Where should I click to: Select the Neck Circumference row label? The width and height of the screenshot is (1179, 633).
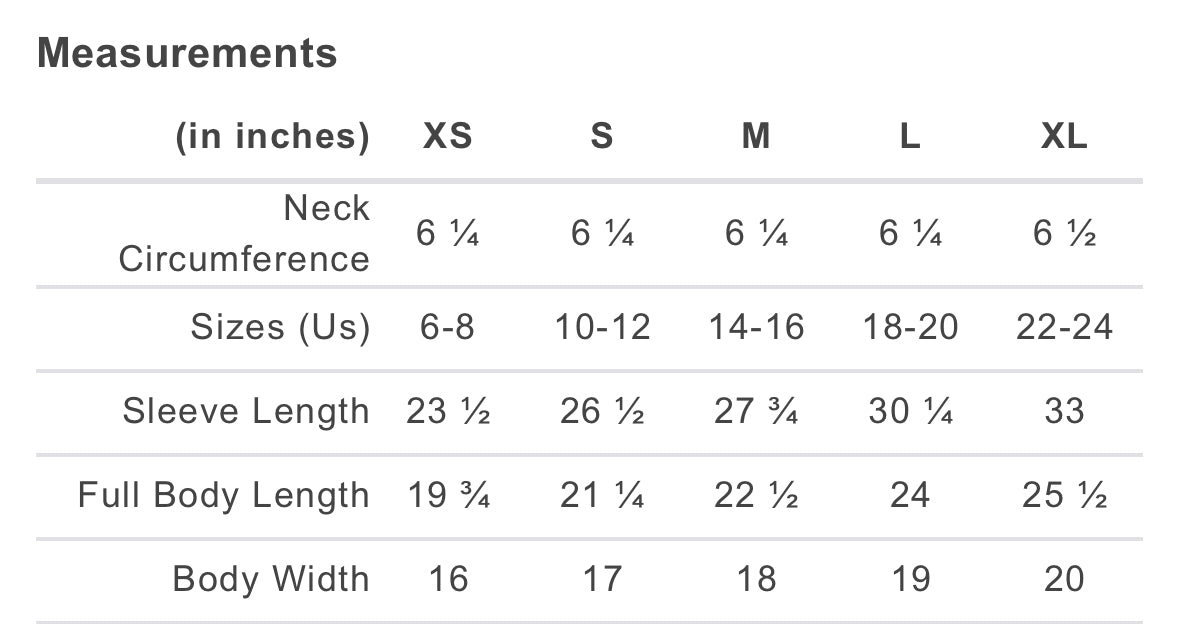point(245,234)
